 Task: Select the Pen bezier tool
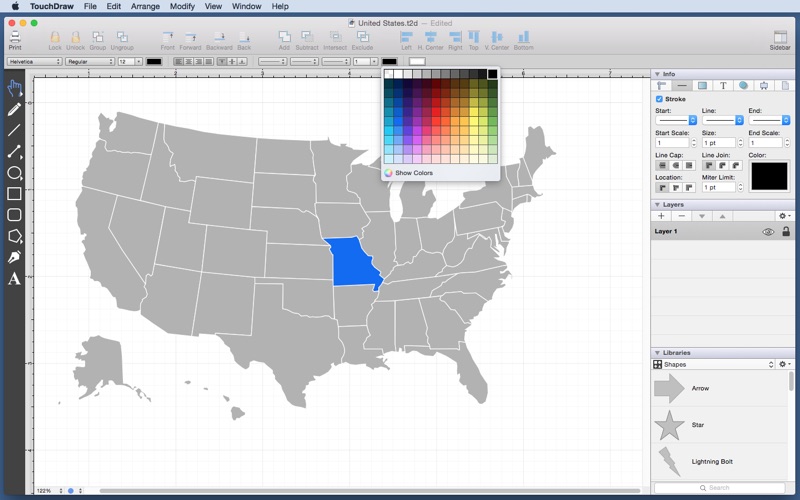point(14,257)
